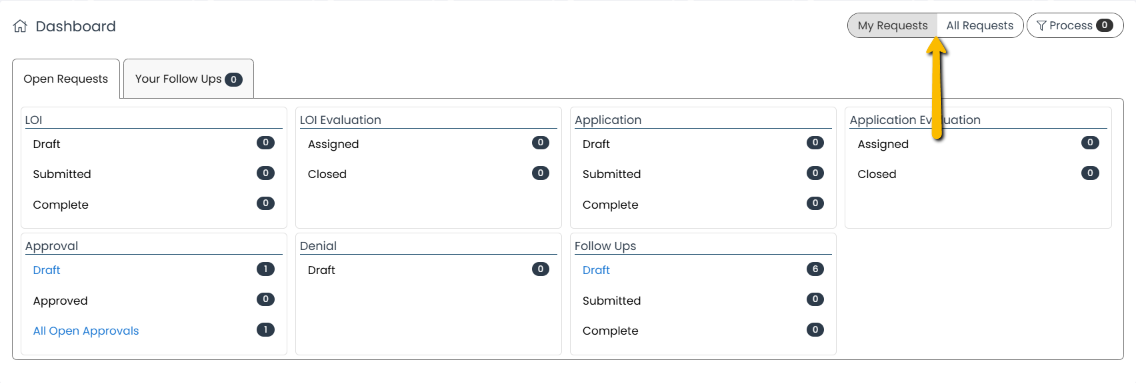Select Application Complete row
Image resolution: width=1136 pixels, height=383 pixels.
703,205
